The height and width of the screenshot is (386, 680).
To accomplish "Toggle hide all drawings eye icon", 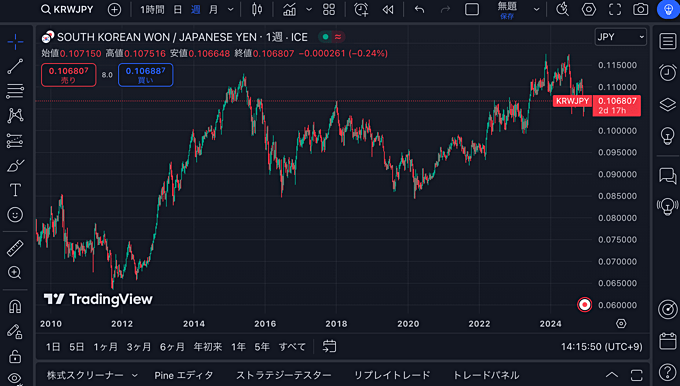I will coord(15,378).
